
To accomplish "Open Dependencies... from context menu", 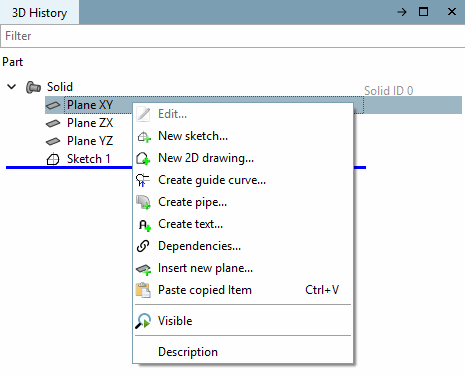I will point(243,246).
